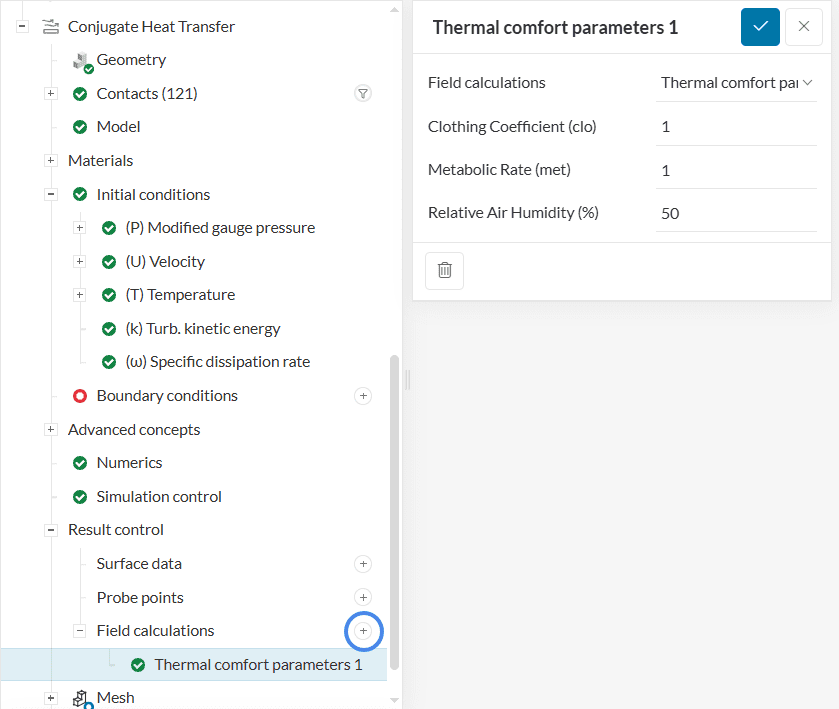Select Thermal comfort parameters 1 item
The height and width of the screenshot is (709, 839).
click(x=258, y=665)
